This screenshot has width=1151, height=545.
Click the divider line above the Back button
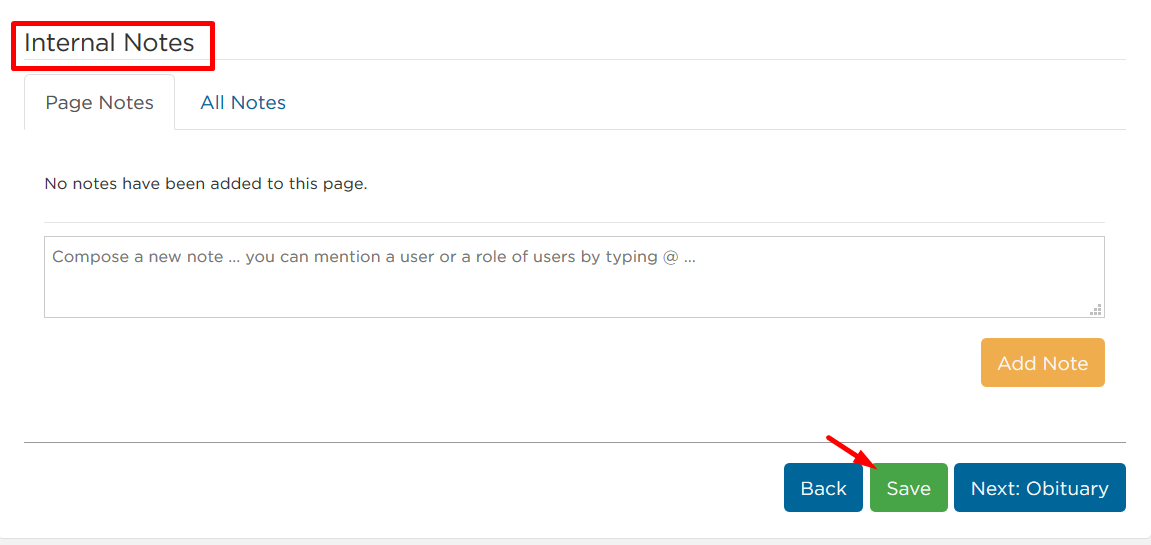coord(574,442)
